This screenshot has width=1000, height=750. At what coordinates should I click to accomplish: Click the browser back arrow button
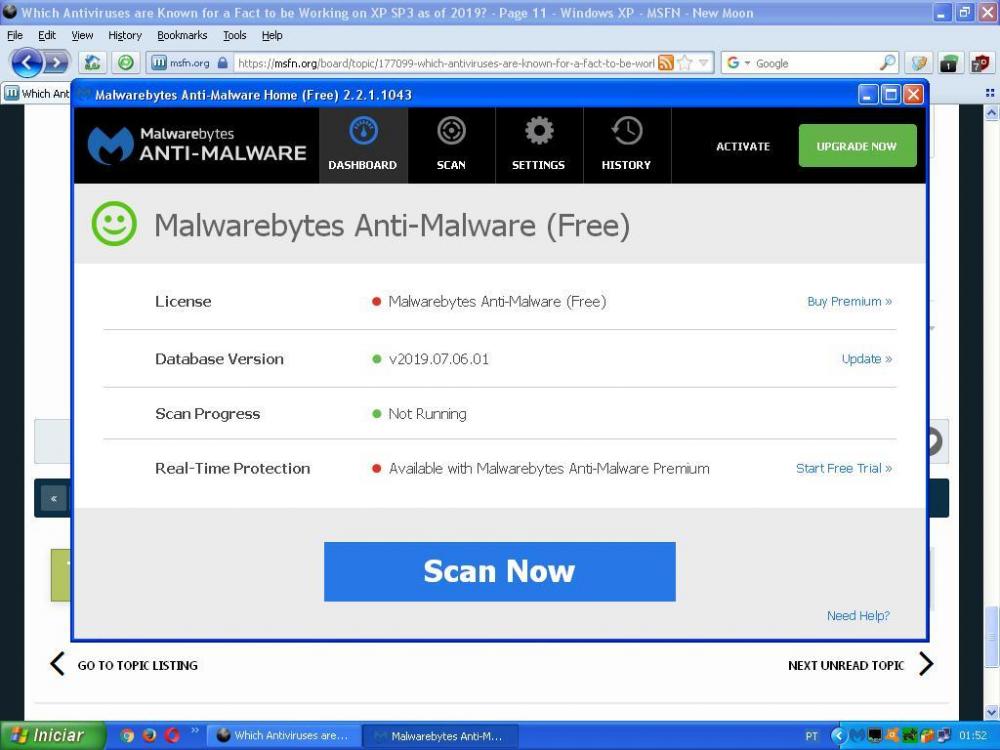[x=26, y=63]
